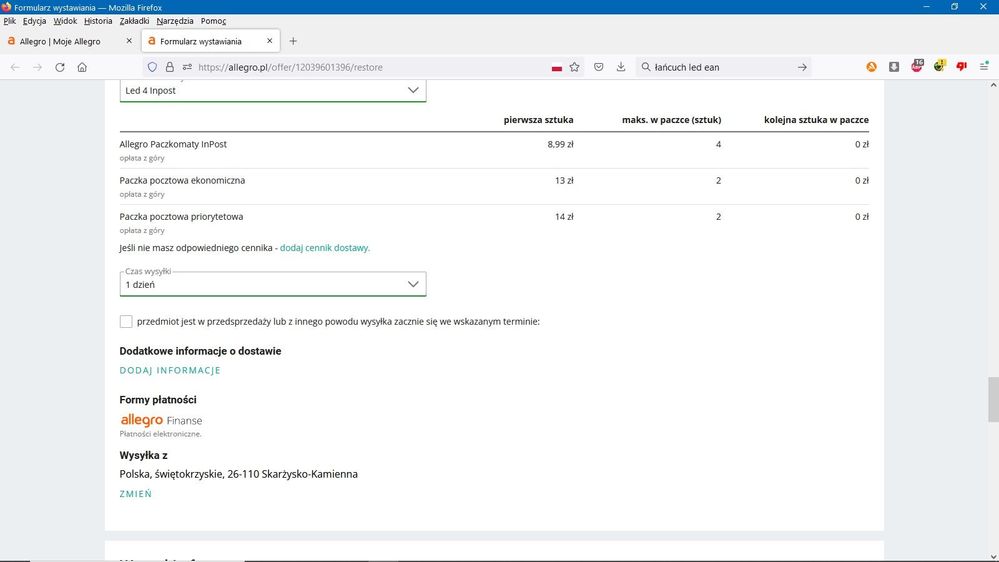Switch to the Allegro Moje Allegro tab
This screenshot has height=562, width=999.
click(60, 41)
